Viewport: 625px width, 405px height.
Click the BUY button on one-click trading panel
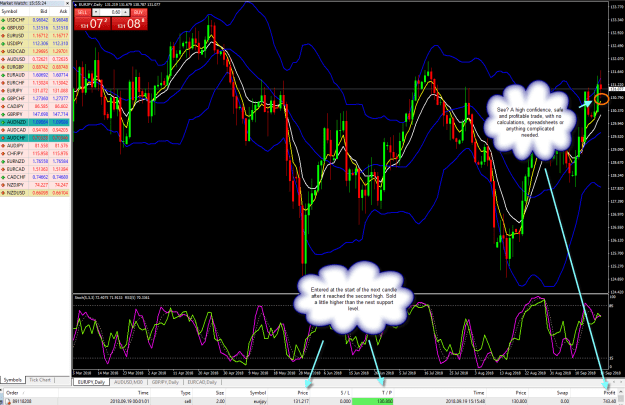pos(138,12)
